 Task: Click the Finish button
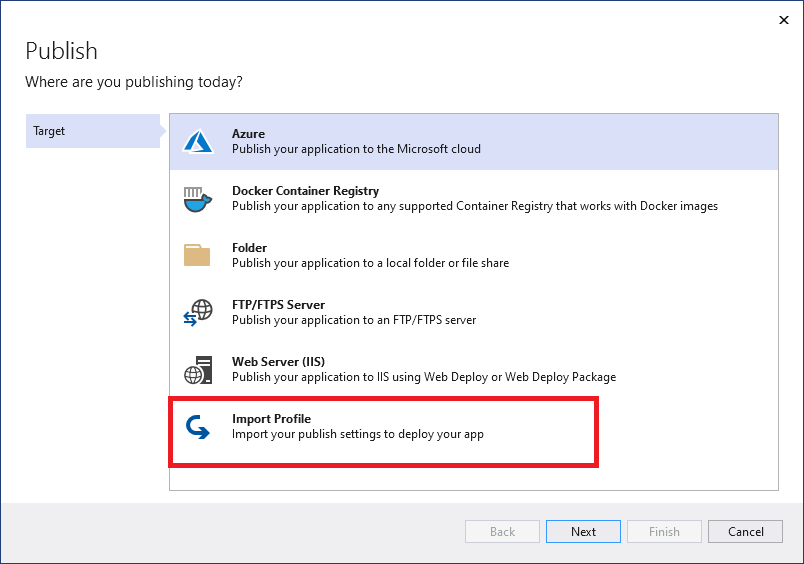tap(664, 532)
